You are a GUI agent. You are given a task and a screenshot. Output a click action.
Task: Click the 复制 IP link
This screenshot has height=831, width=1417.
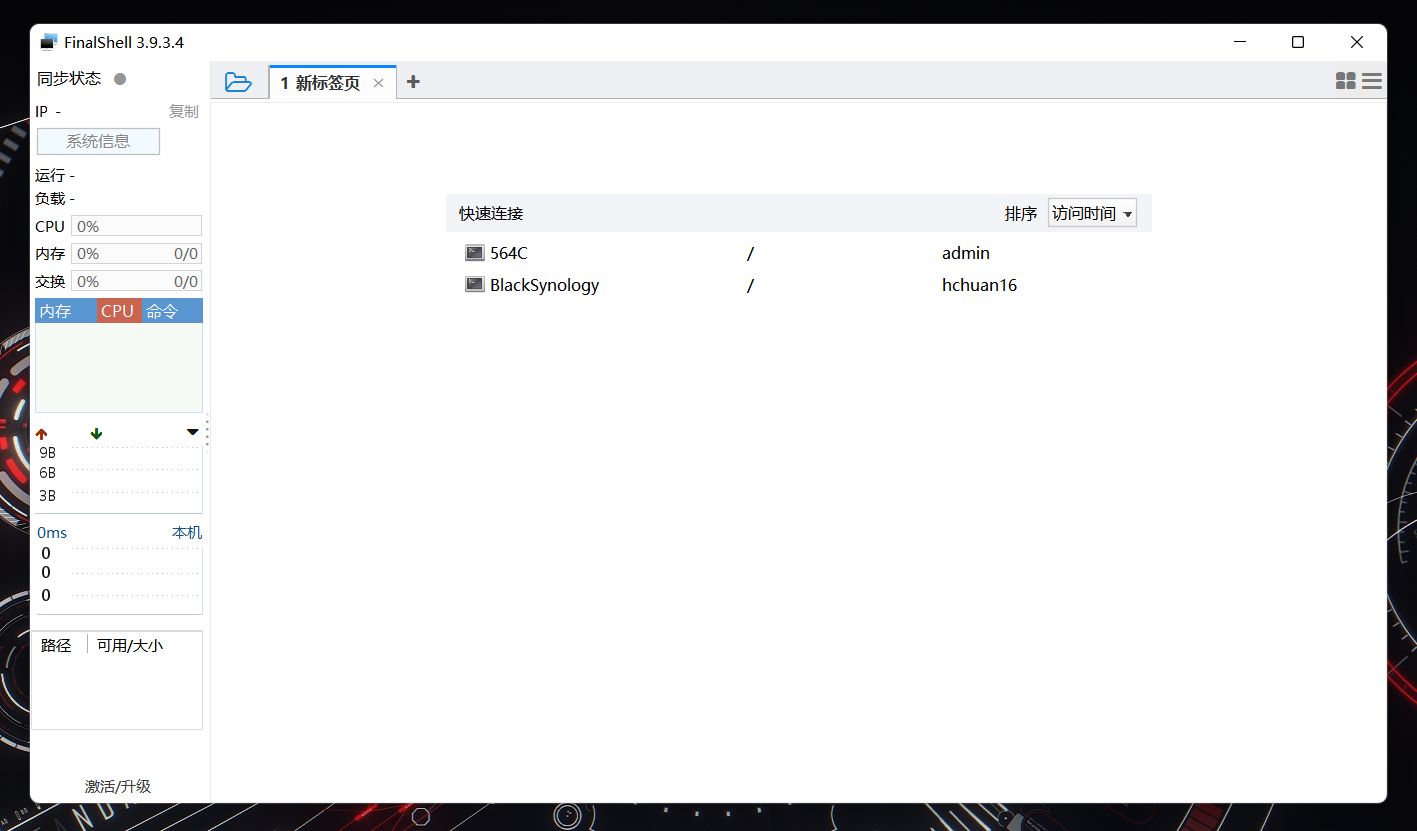pos(184,111)
